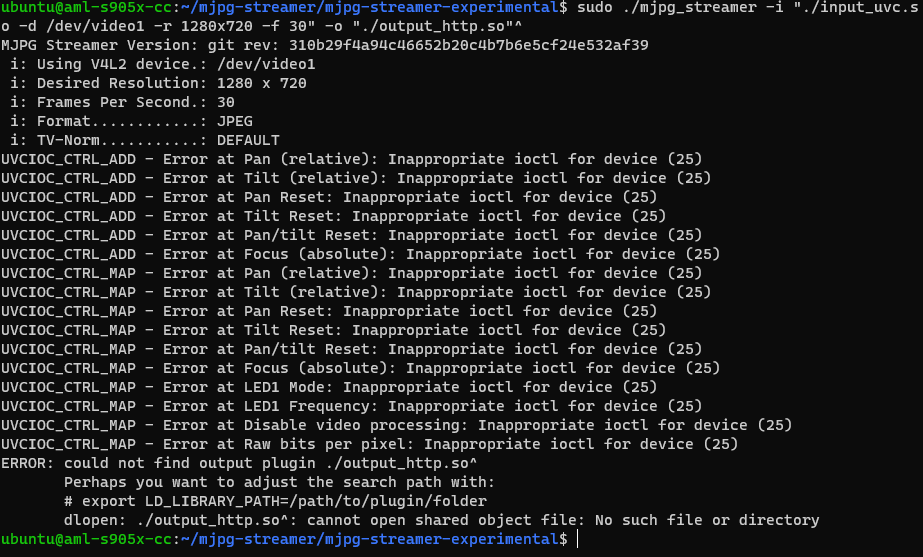Image resolution: width=923 pixels, height=557 pixels.
Task: Click the UVCIOC_CTRL_ADD Tilt Reset error line
Action: coord(334,216)
